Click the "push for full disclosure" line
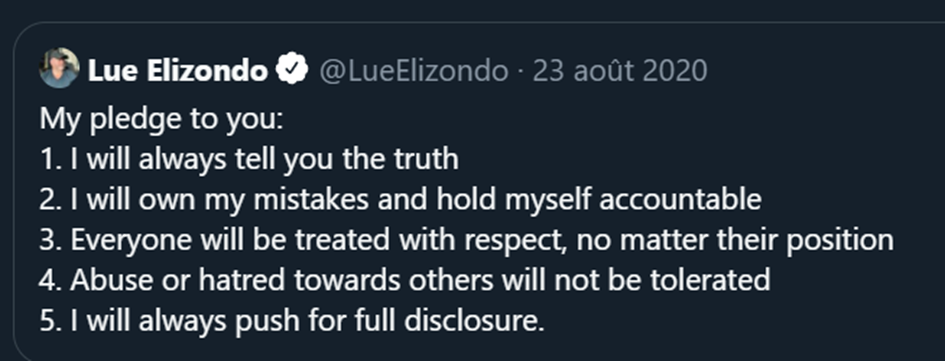 292,321
